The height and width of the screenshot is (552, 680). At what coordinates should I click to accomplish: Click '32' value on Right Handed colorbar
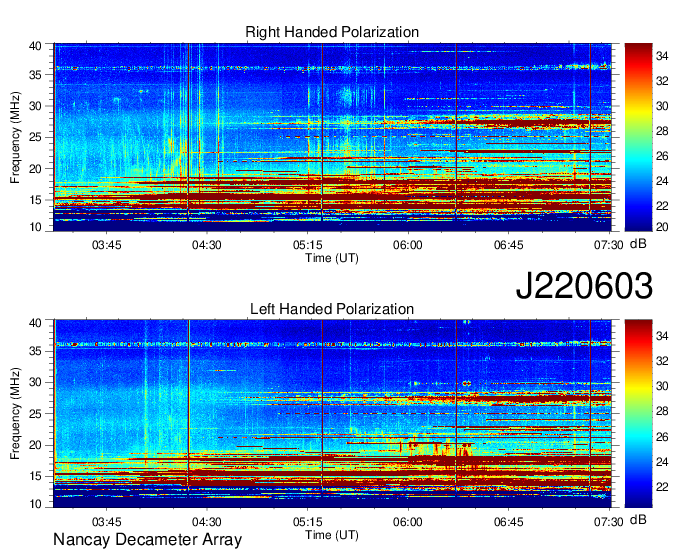(662, 81)
